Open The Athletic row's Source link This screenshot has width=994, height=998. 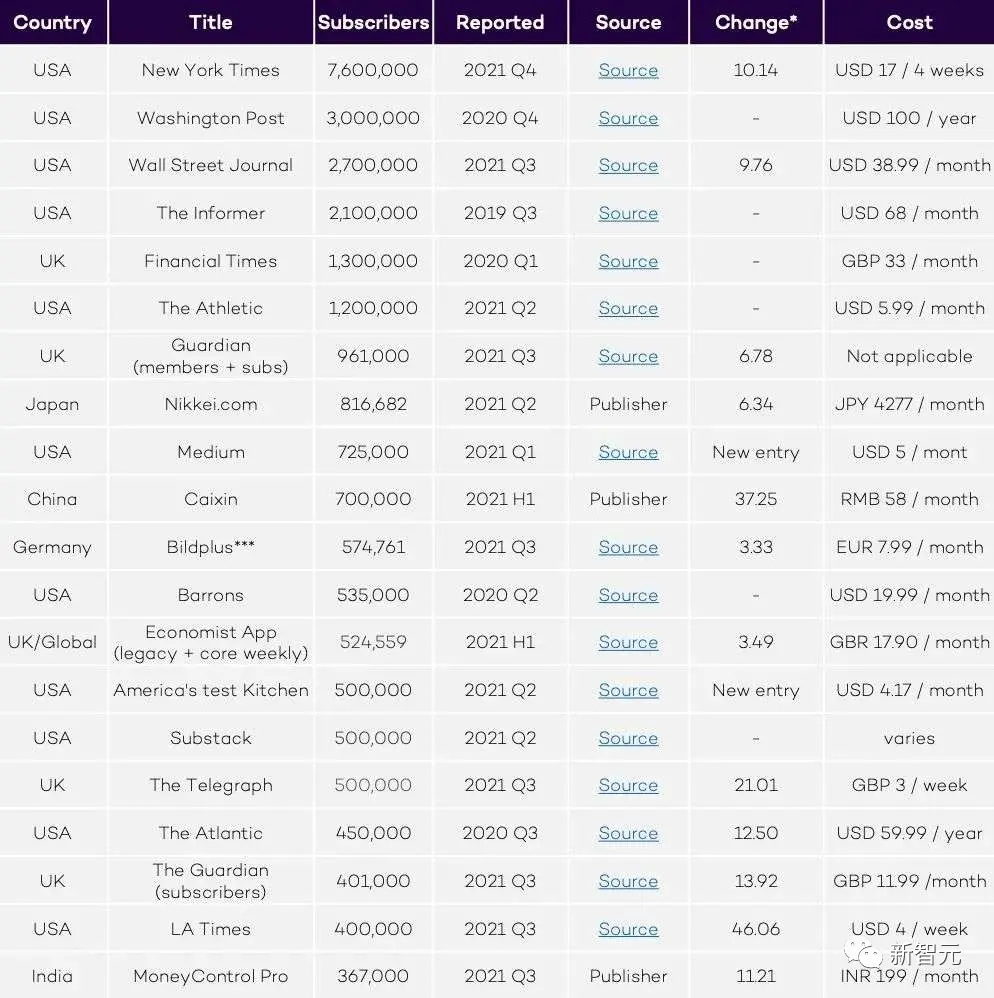(x=628, y=309)
